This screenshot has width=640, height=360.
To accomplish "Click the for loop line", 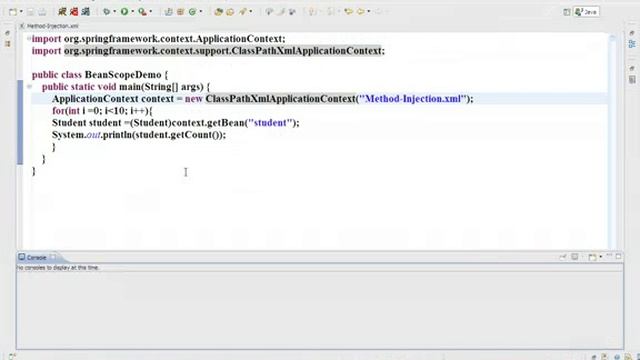I will pyautogui.click(x=102, y=111).
